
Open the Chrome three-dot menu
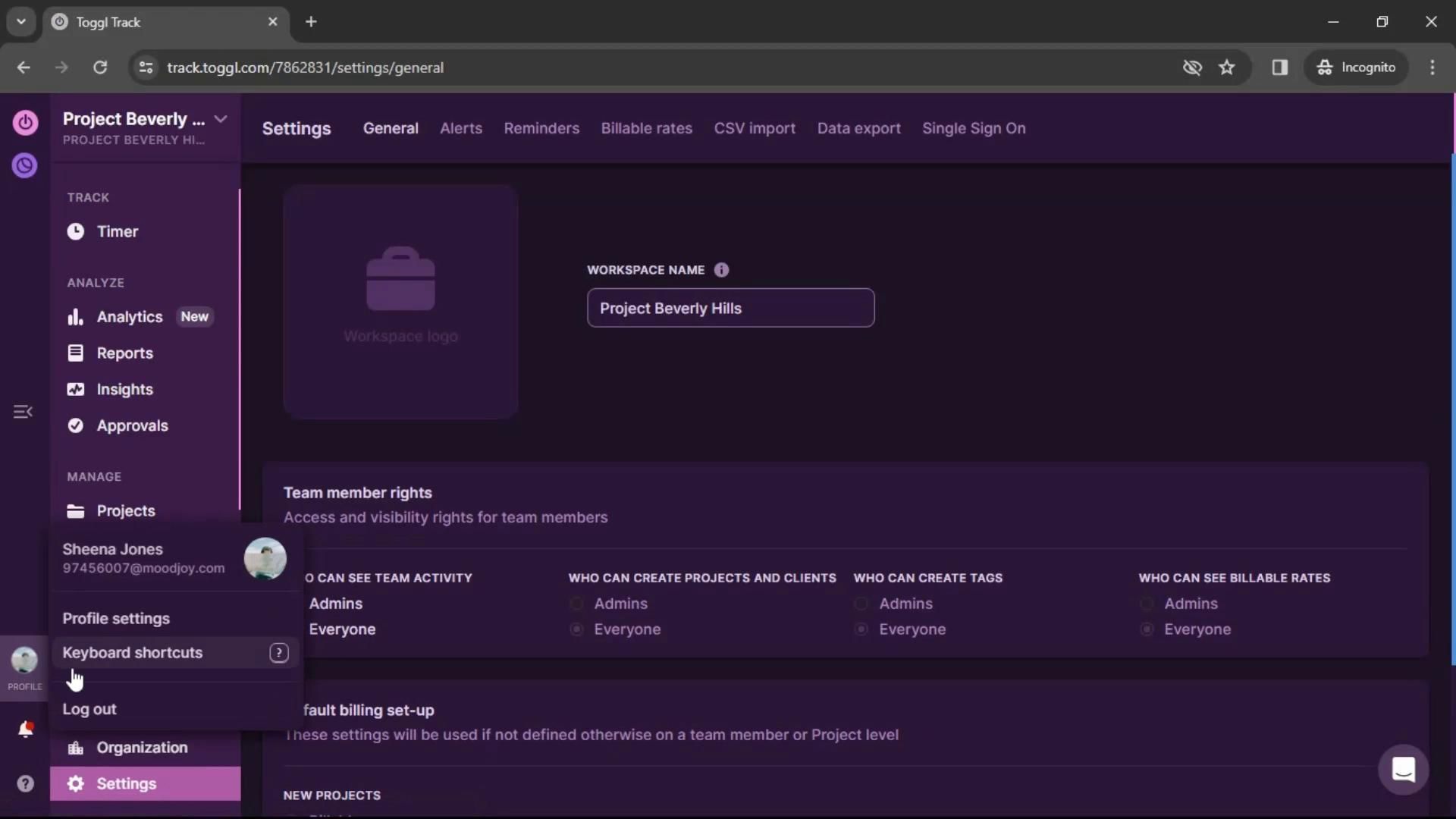[1432, 67]
